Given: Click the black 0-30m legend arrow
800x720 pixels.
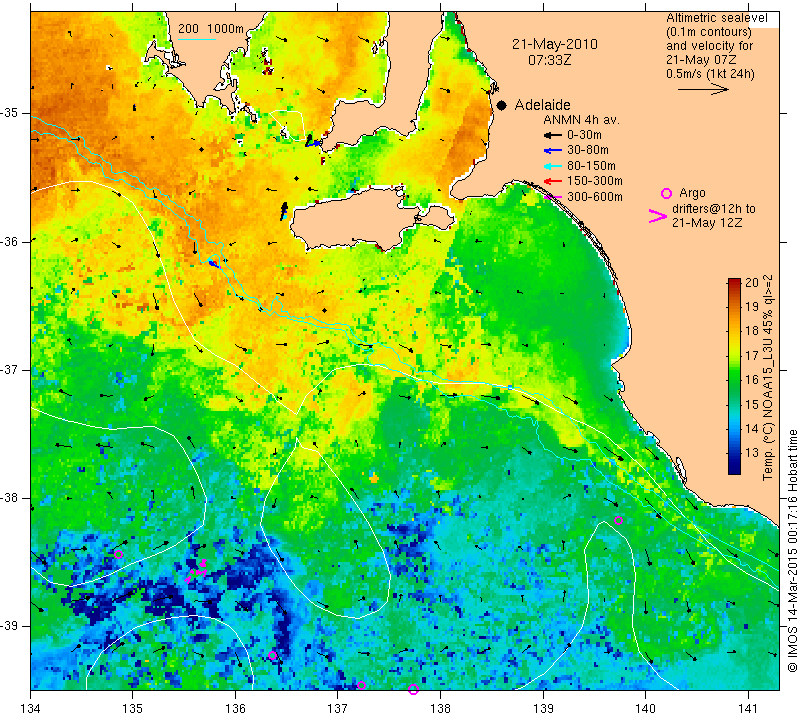Looking at the screenshot, I should click(x=552, y=135).
